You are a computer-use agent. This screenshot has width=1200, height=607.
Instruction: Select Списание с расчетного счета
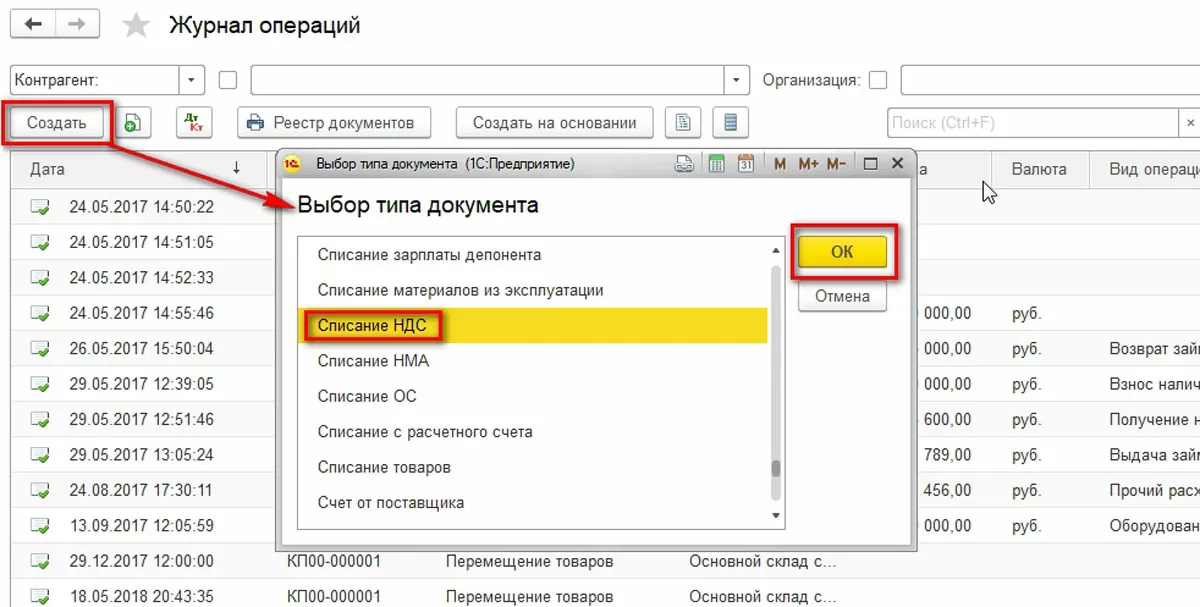pos(533,432)
